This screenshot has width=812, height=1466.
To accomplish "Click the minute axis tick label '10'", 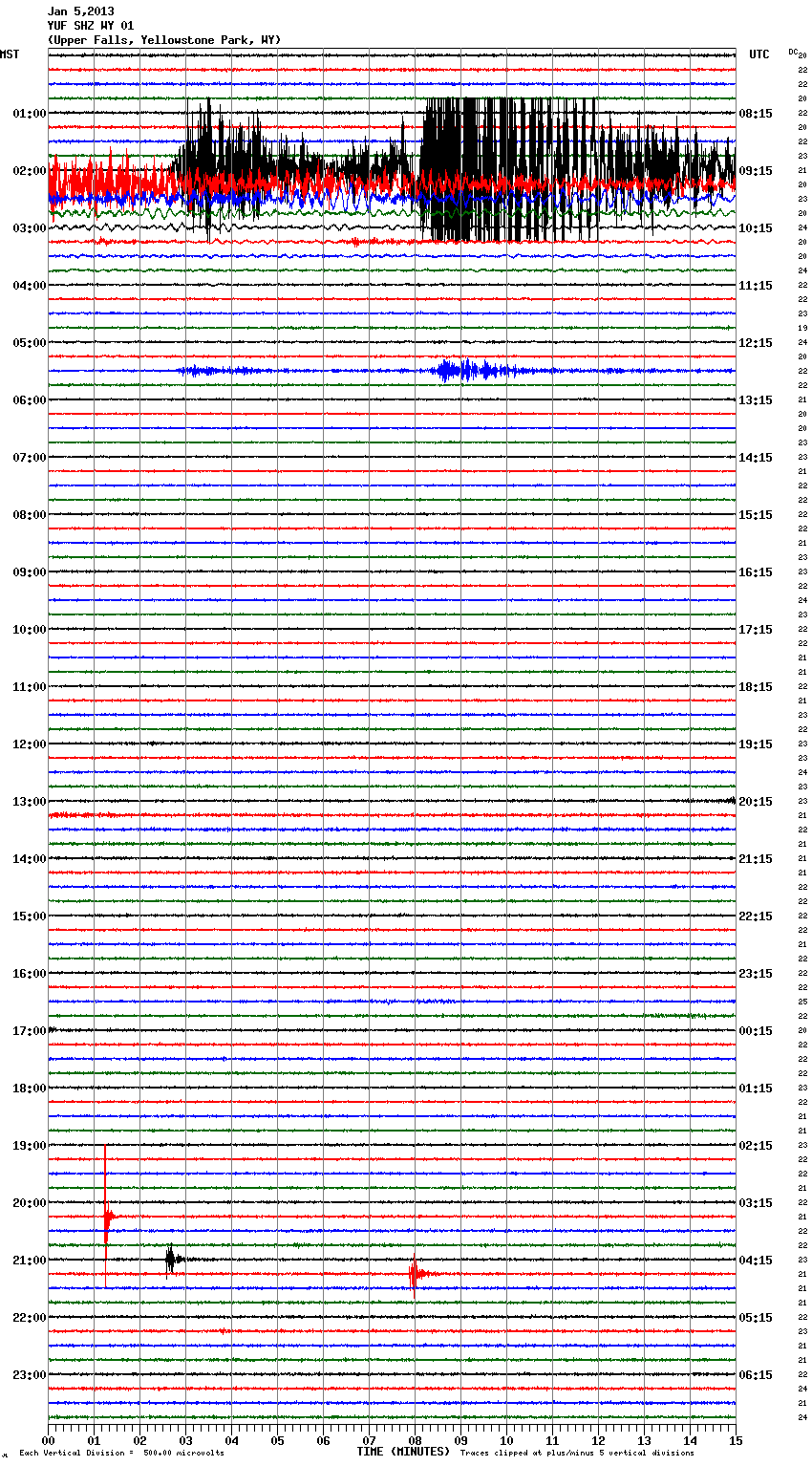I will click(x=506, y=1440).
